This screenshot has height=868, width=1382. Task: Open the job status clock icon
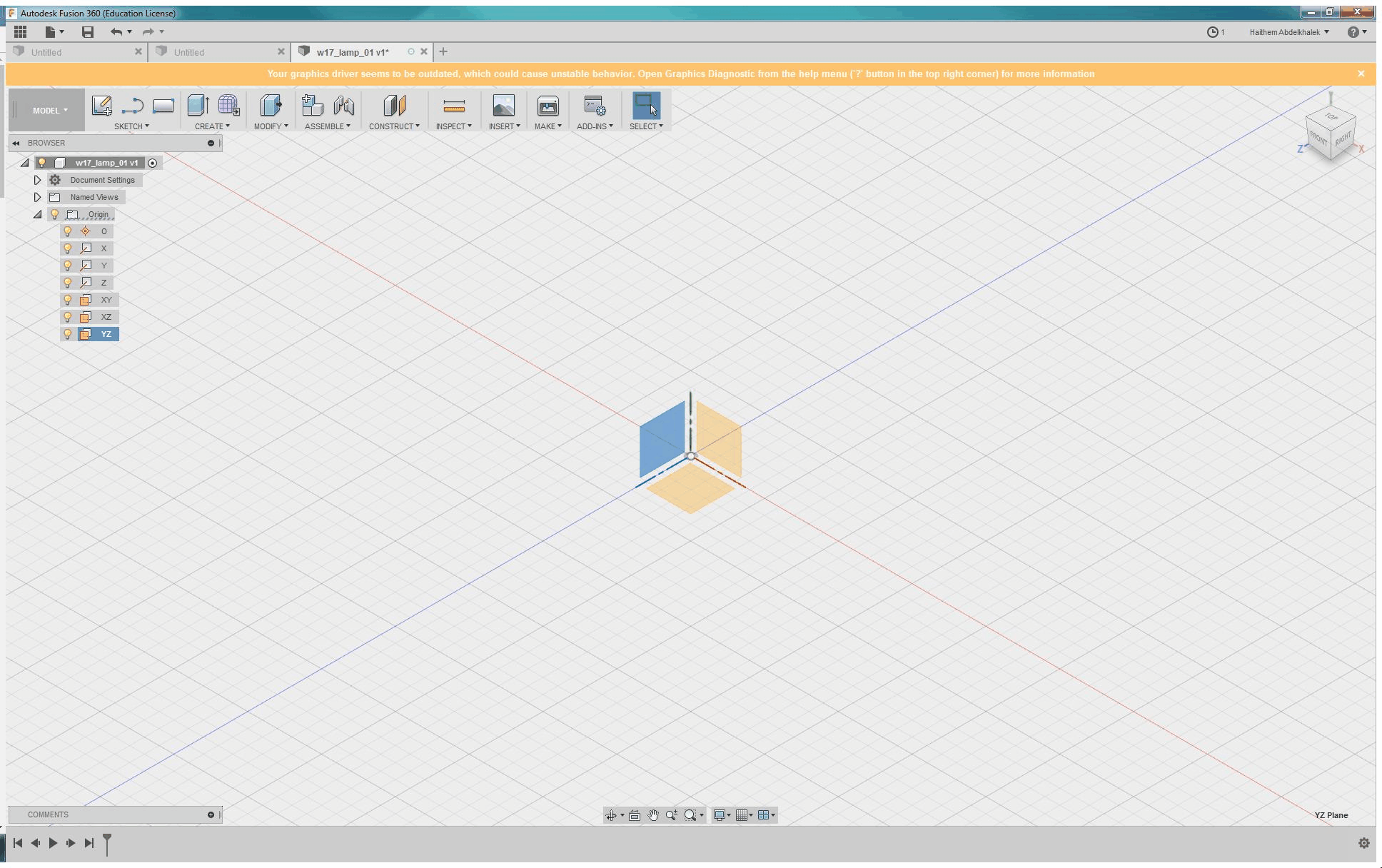pos(1213,32)
